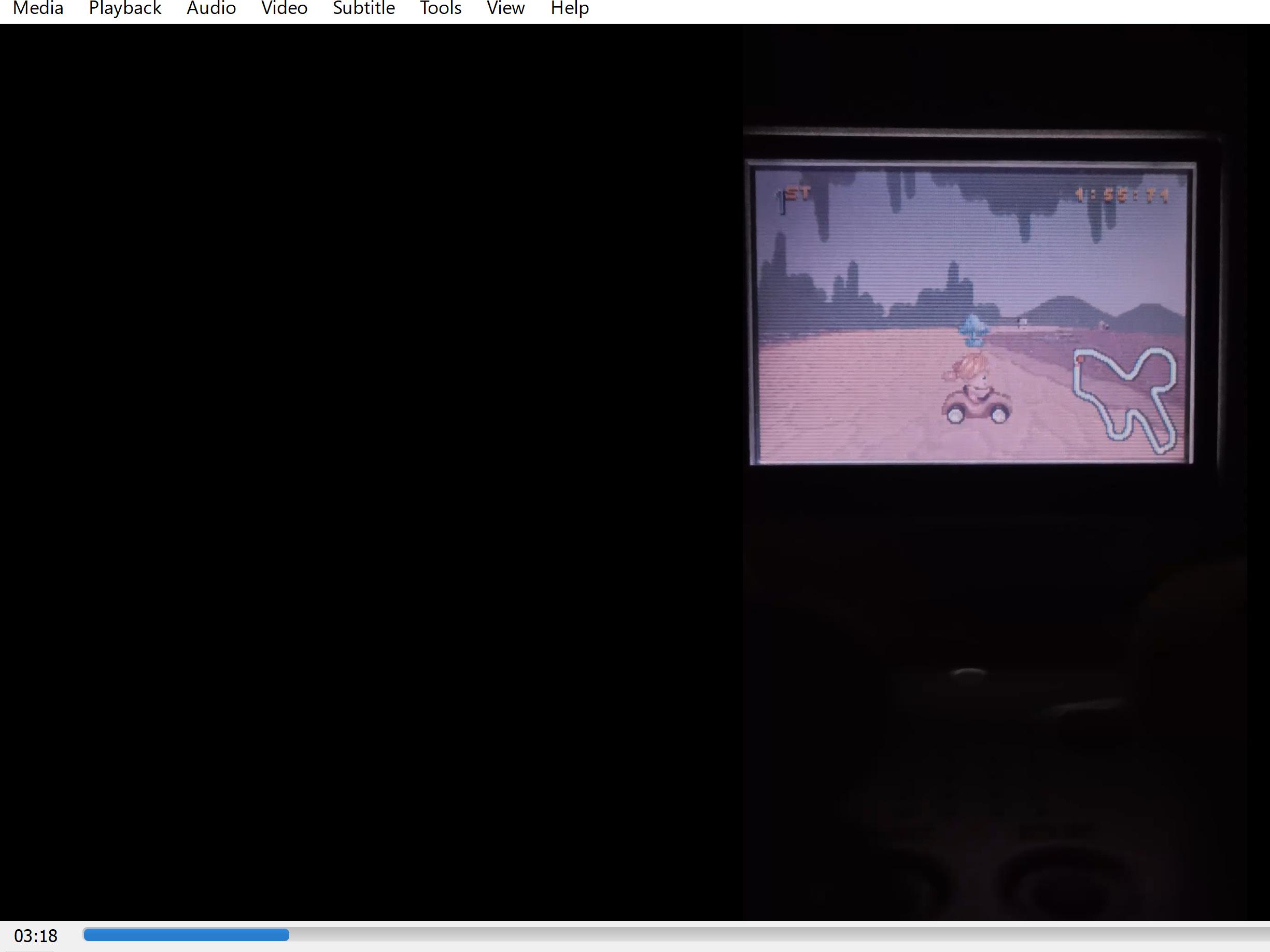The height and width of the screenshot is (952, 1270).
Task: Open the Video menu
Action: point(284,9)
